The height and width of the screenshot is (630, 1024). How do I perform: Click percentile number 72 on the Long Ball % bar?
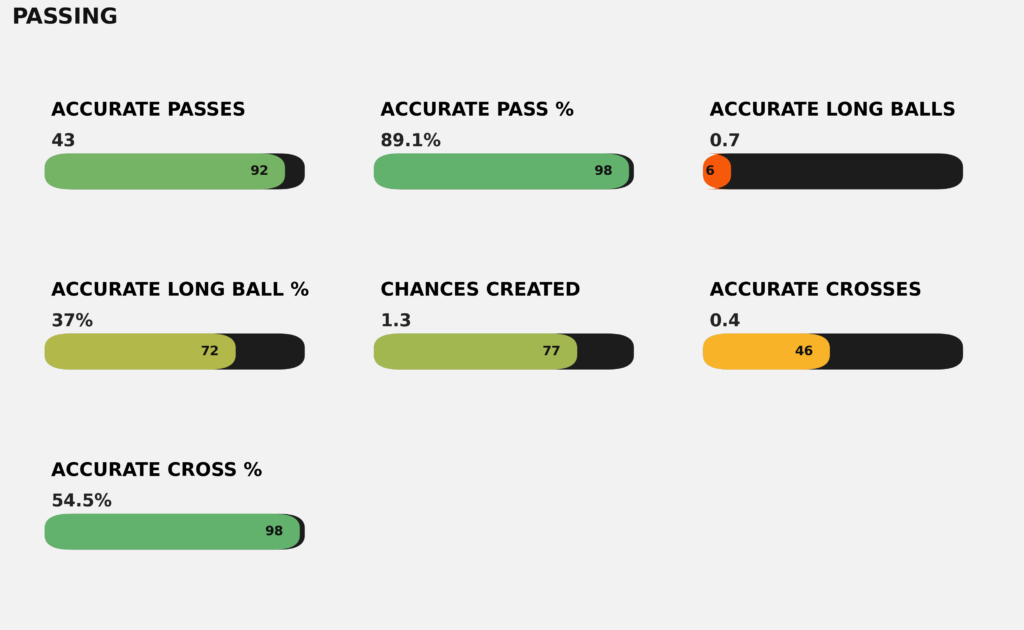209,351
